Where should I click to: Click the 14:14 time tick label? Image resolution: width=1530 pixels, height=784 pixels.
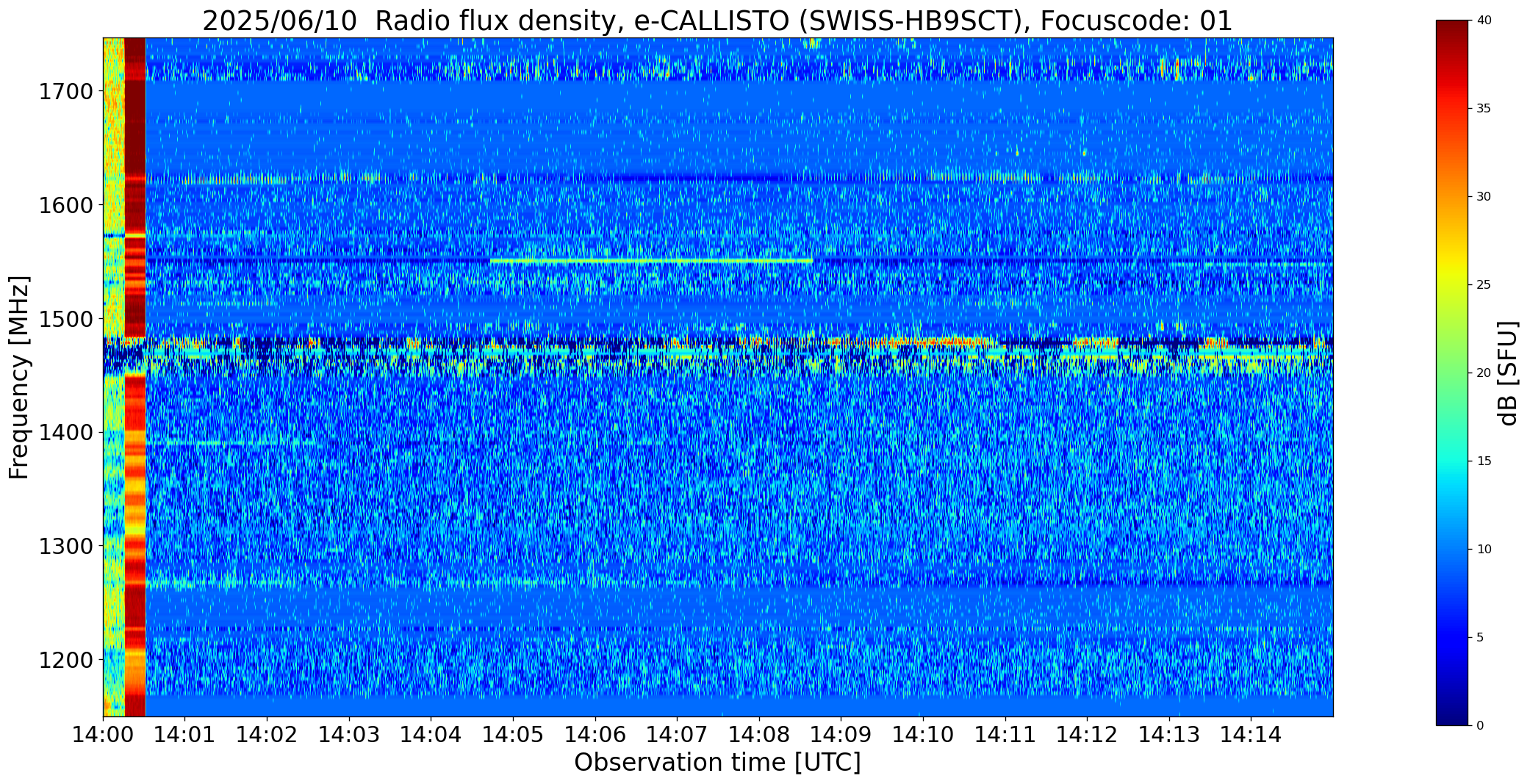coord(1251,735)
